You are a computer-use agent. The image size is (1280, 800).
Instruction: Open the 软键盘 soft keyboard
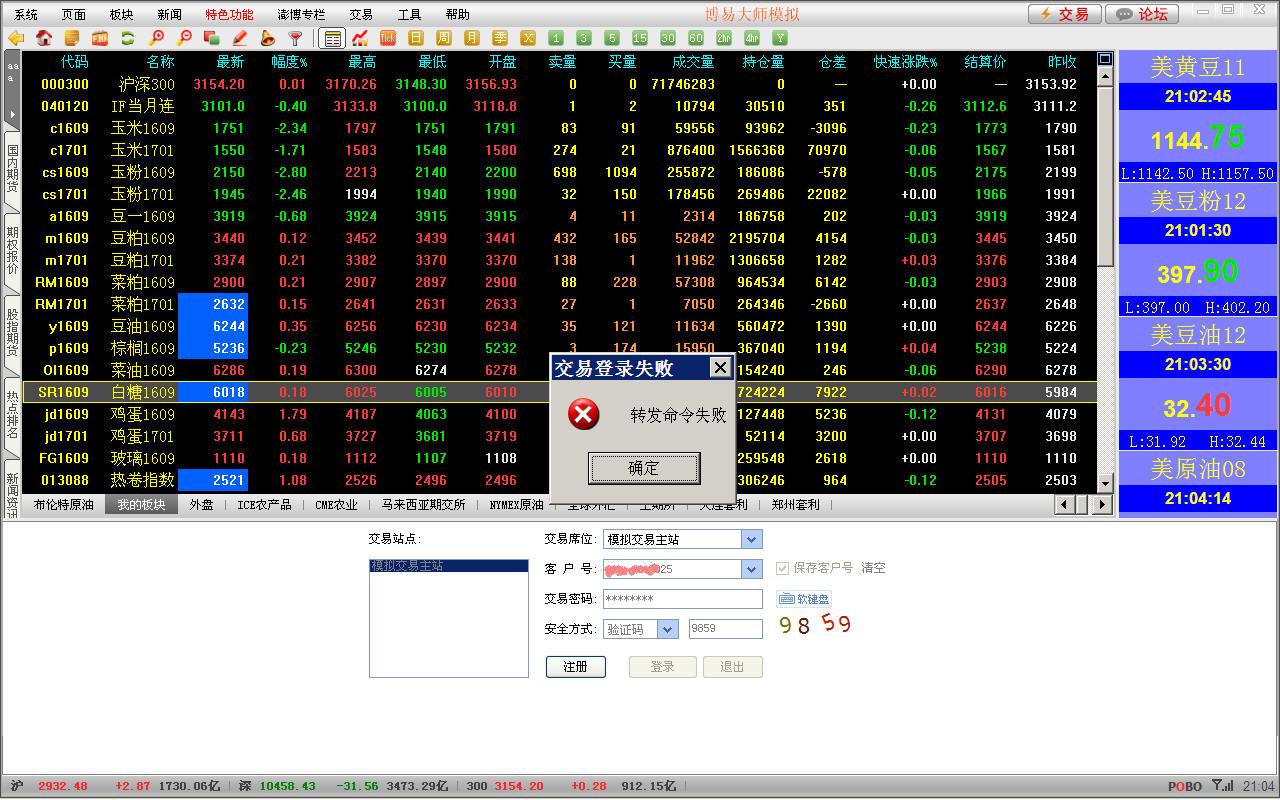click(x=805, y=599)
